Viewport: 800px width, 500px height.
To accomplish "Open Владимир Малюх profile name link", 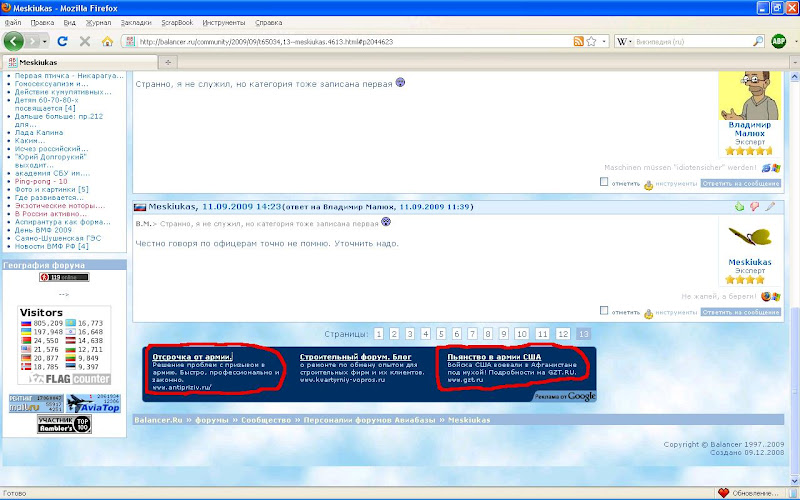I will point(749,129).
